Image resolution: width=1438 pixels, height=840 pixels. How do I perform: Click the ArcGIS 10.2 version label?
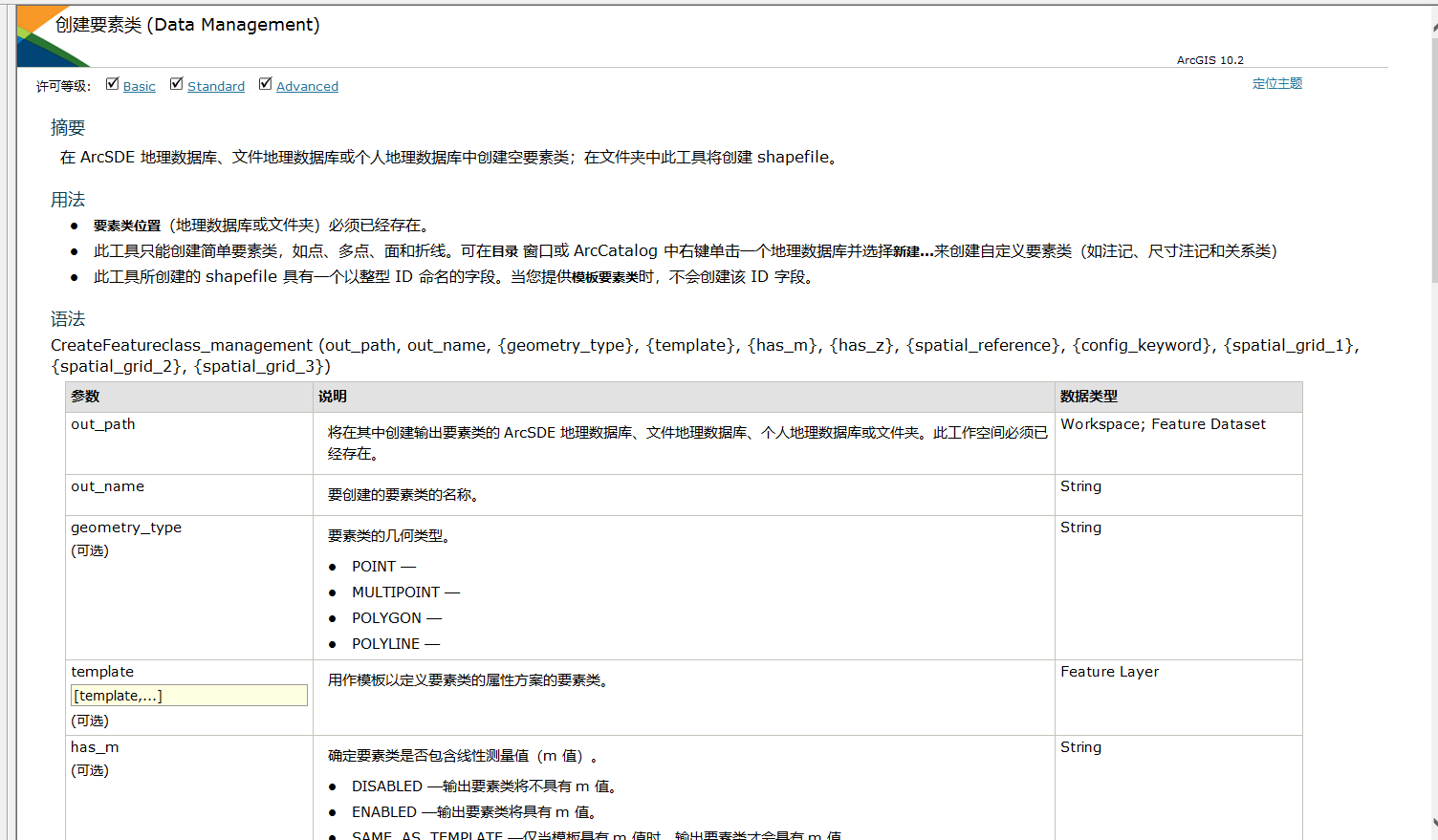coord(1210,59)
